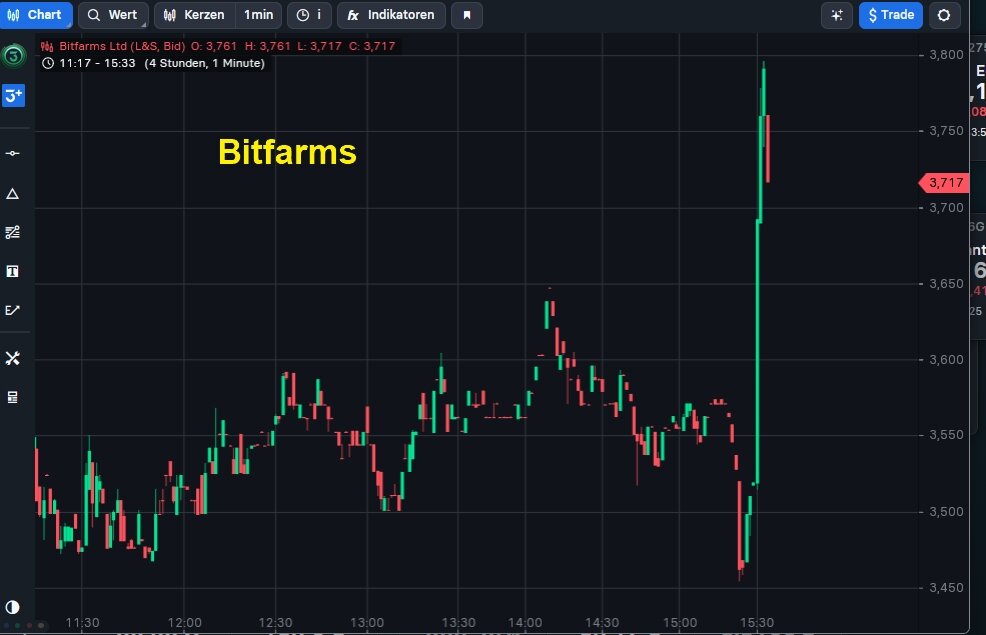The width and height of the screenshot is (986, 635).
Task: Click the red 3,717 current price label
Action: pos(944,182)
